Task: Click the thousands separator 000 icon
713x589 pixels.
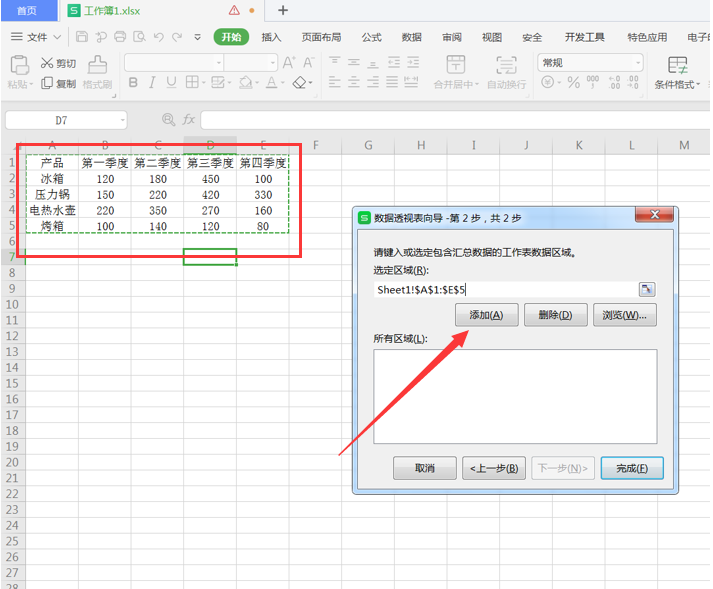Action: tap(592, 82)
